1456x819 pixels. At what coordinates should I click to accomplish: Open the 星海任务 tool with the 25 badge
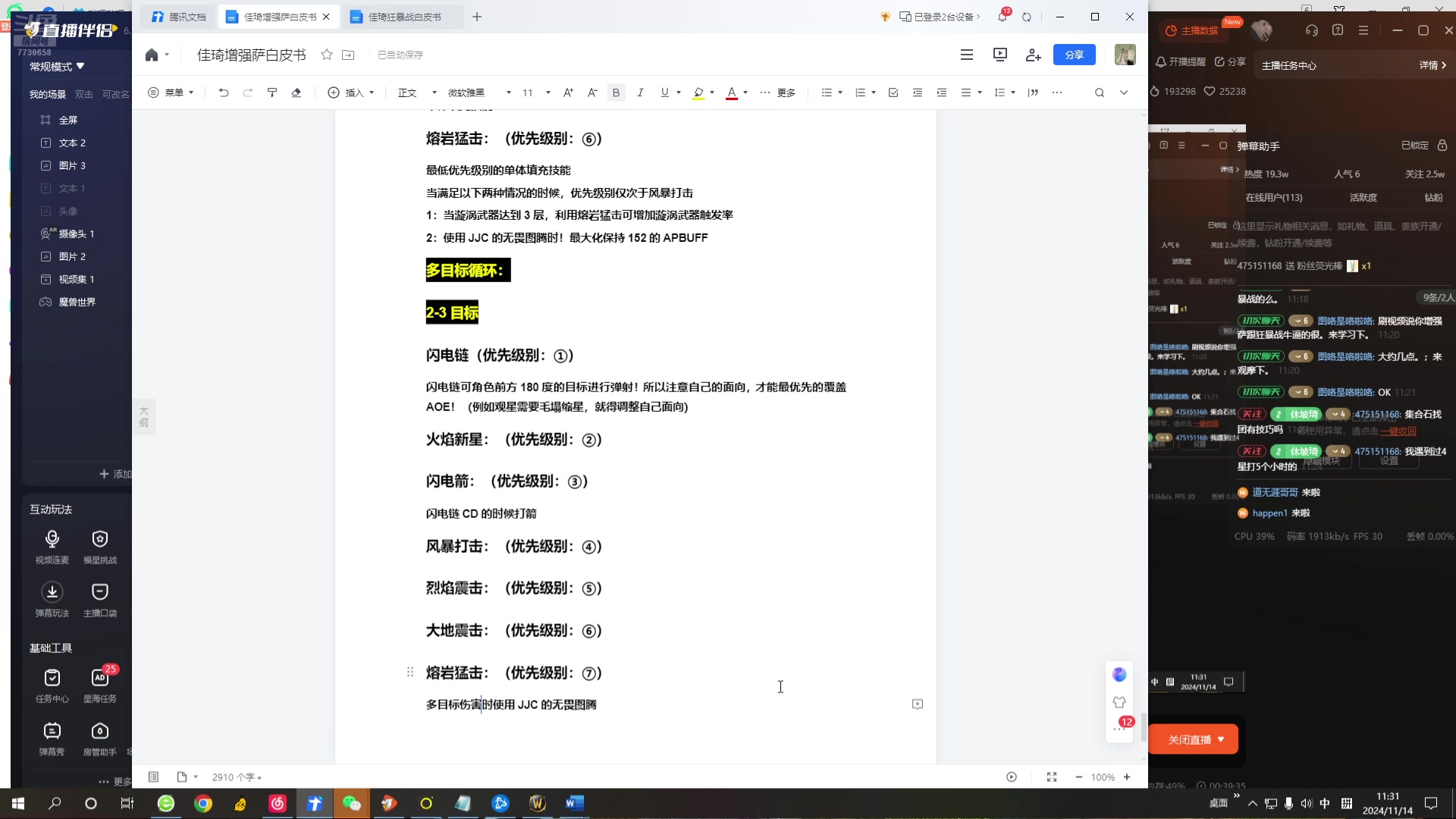pos(100,686)
